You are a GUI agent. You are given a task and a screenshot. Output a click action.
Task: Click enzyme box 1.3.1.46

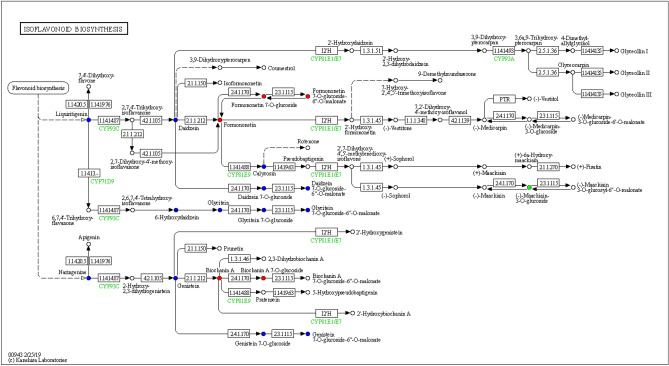pyautogui.click(x=239, y=259)
